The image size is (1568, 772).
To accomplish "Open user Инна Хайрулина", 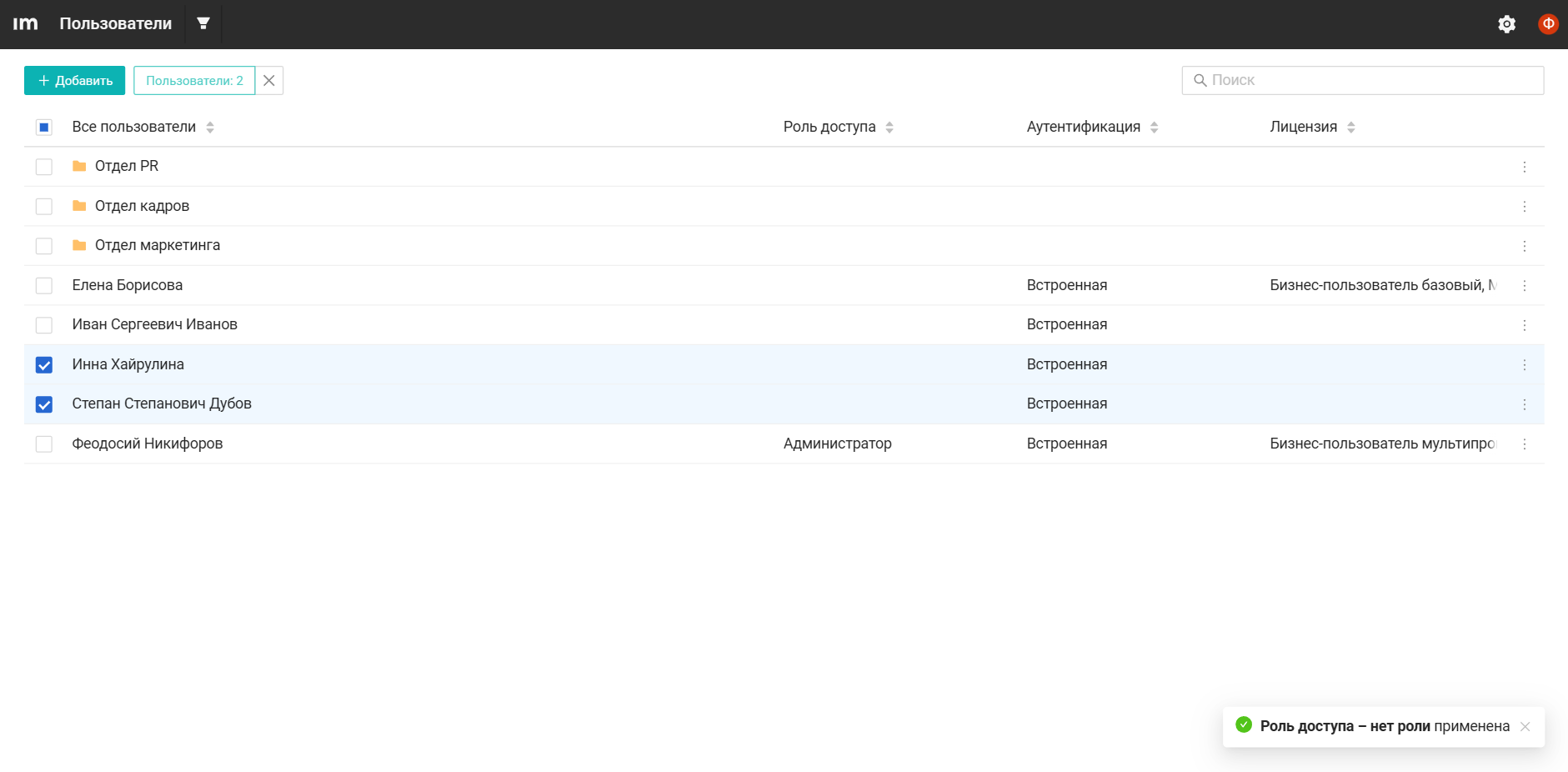I will click(128, 364).
